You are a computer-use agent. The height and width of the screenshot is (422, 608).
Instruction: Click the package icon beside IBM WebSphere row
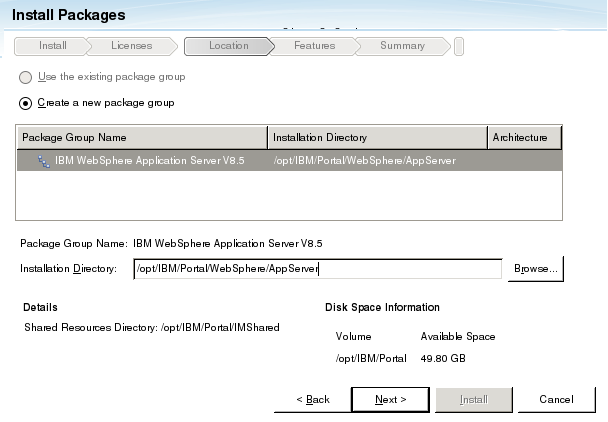coord(44,161)
